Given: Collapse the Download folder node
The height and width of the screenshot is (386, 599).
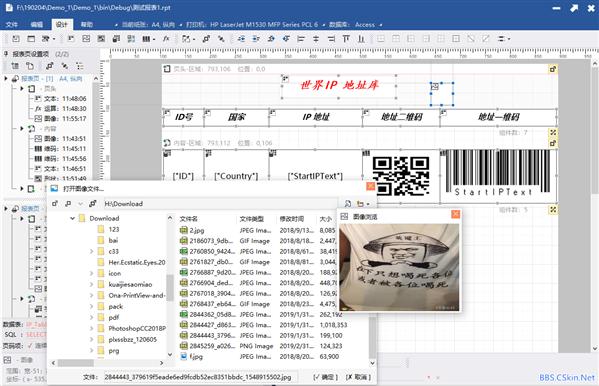Looking at the screenshot, I should pyautogui.click(x=73, y=218).
